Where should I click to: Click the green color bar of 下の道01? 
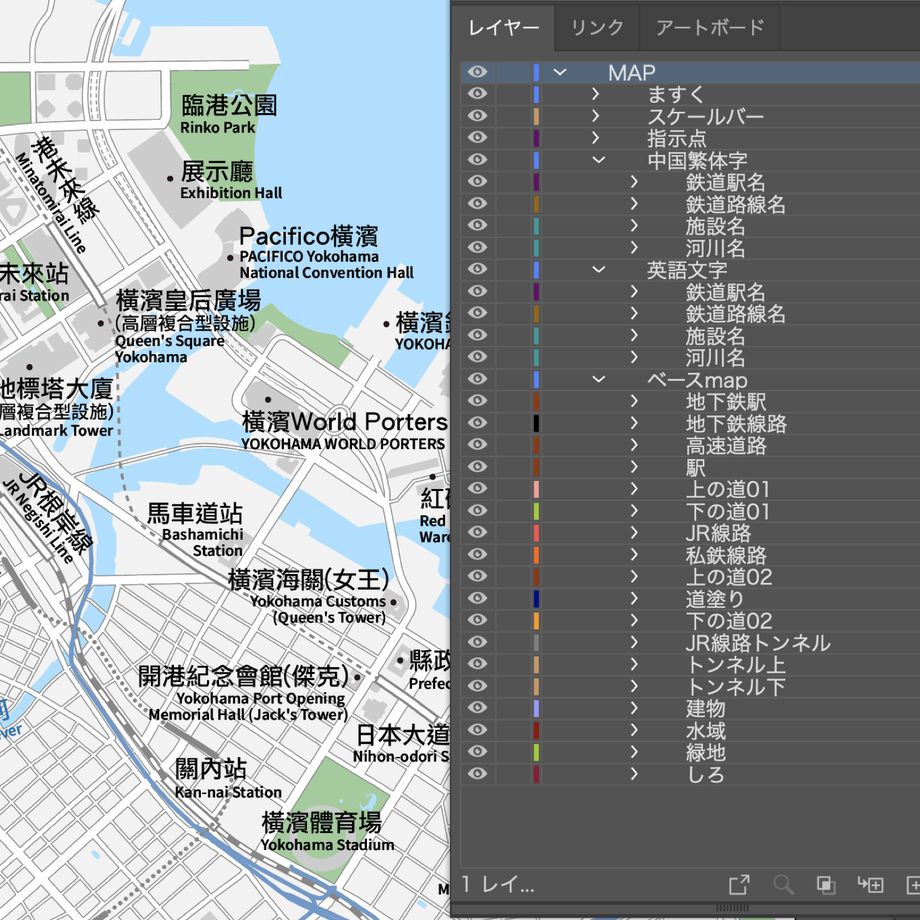(x=536, y=510)
